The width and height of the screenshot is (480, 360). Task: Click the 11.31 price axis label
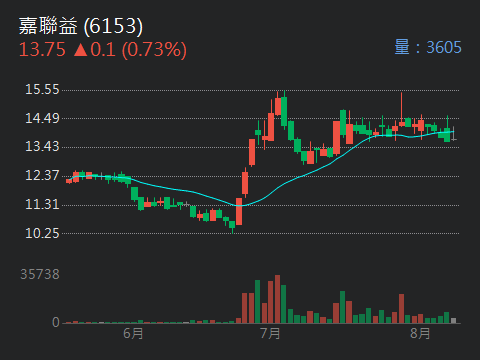[x=42, y=204]
